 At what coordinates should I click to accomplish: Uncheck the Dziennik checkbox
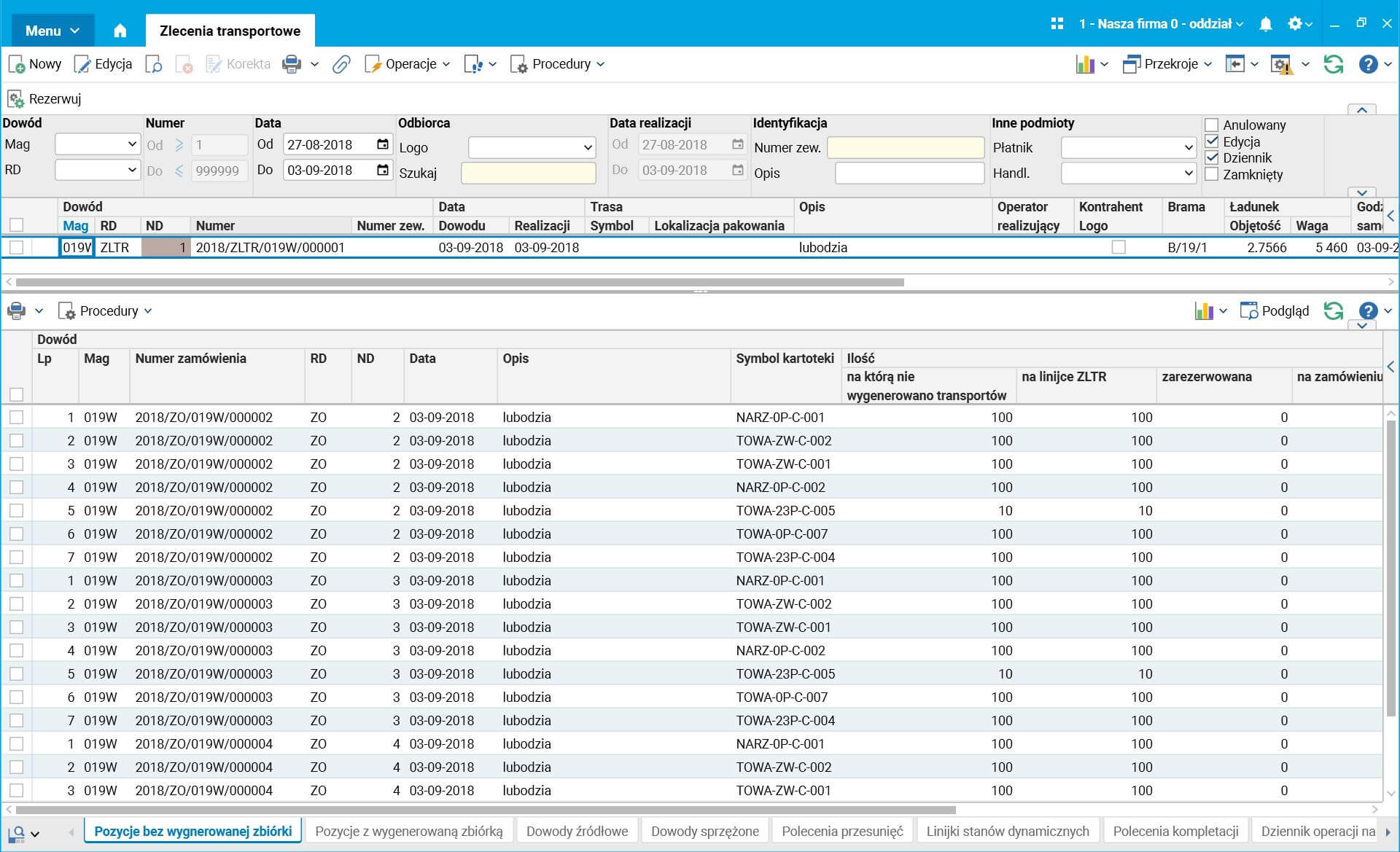pos(1212,157)
